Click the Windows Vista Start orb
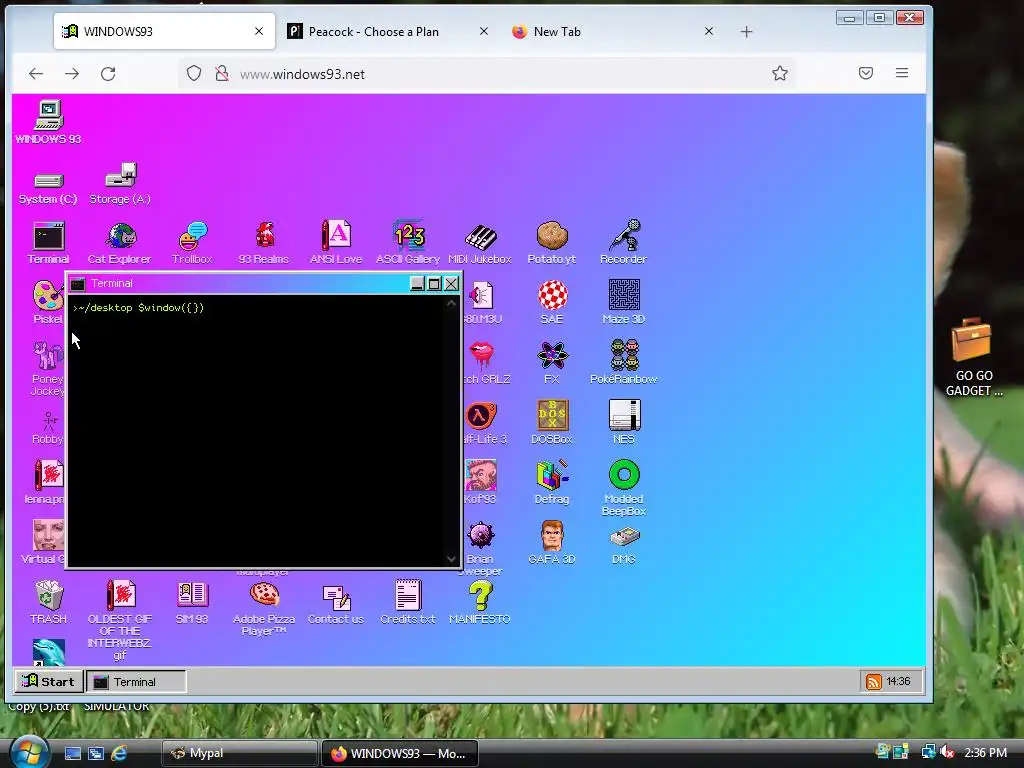 click(x=28, y=752)
